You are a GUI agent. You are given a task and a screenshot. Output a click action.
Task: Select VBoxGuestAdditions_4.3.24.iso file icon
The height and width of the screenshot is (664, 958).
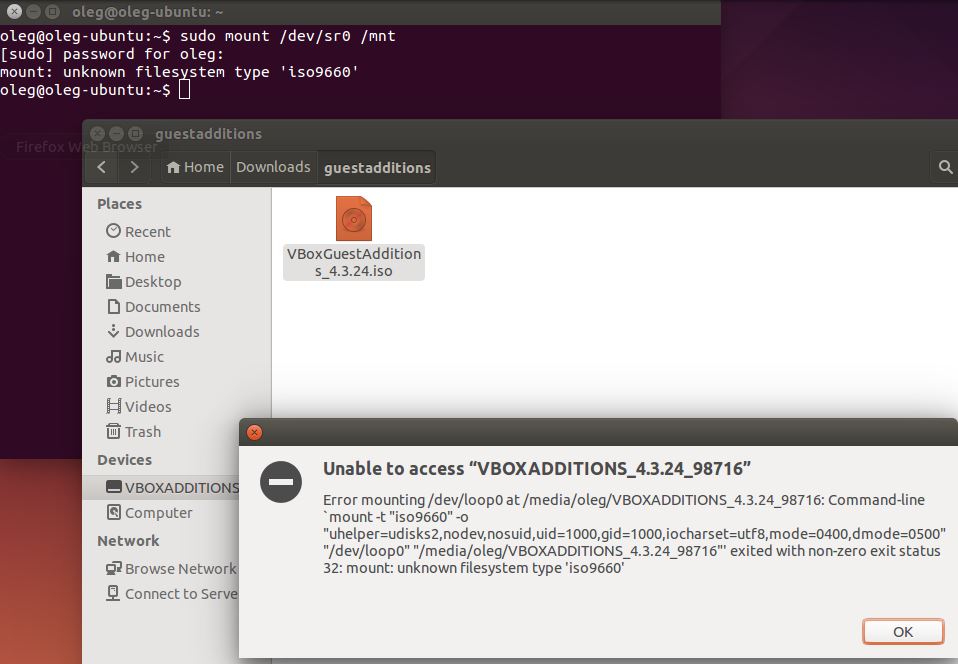coord(354,218)
